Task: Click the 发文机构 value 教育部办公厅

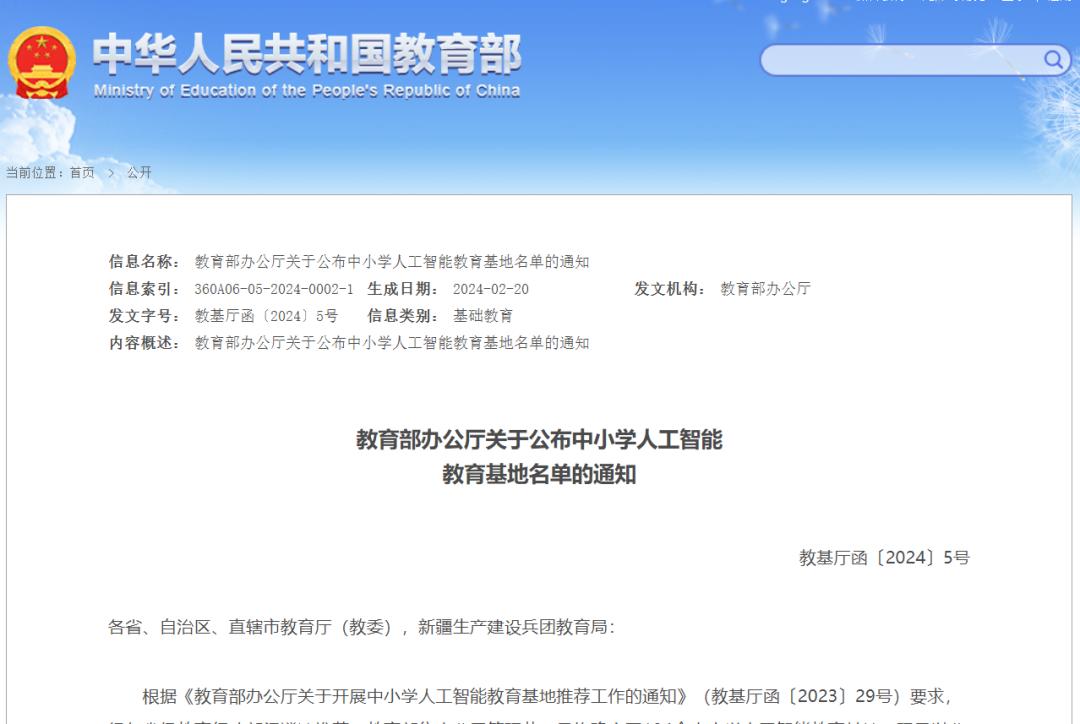Action: (x=765, y=288)
